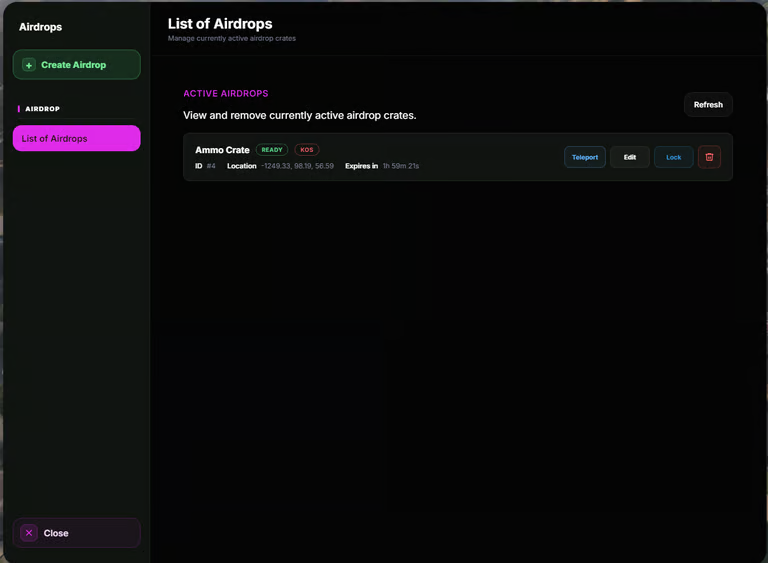Click the 'Expires in' label
Viewport: 768px width, 563px height.
coord(361,166)
